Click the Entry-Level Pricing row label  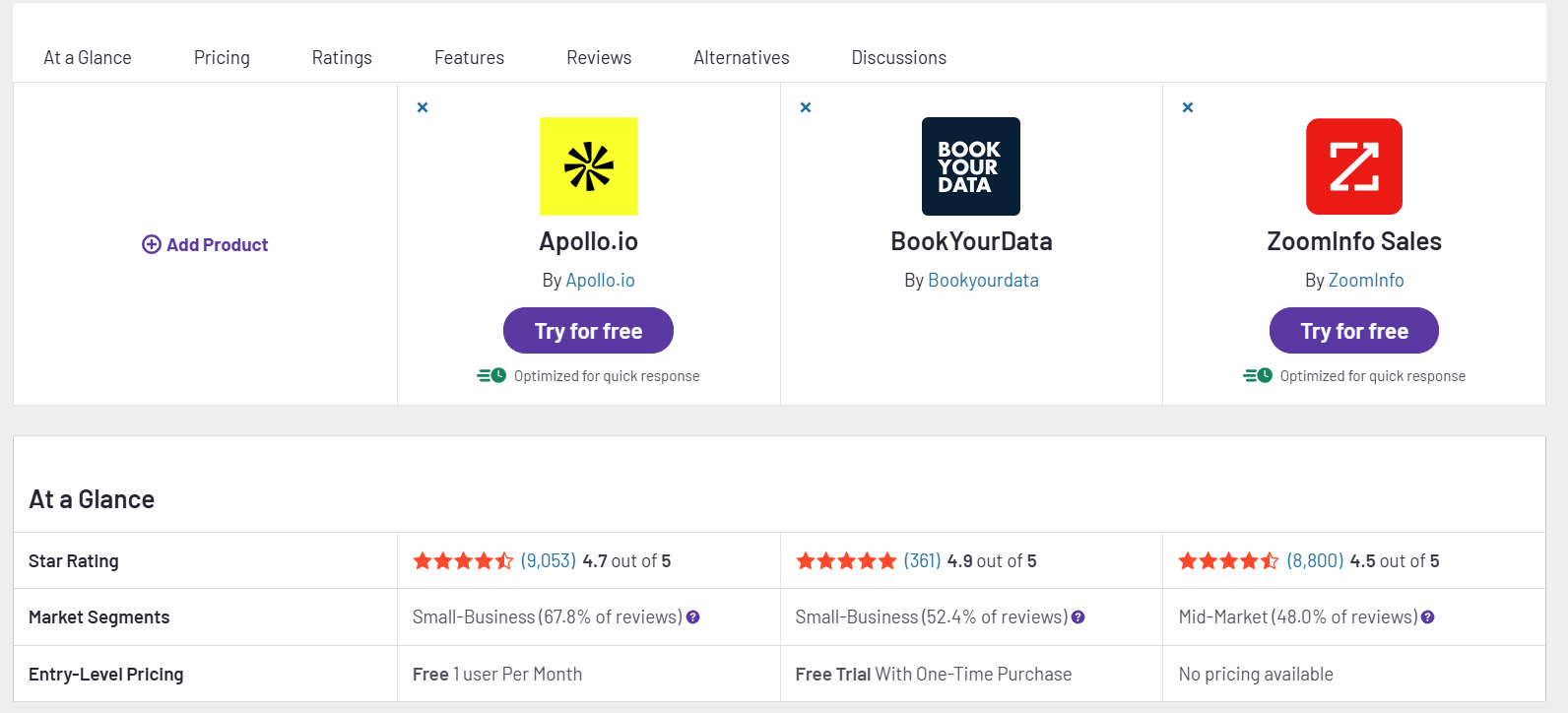point(106,675)
